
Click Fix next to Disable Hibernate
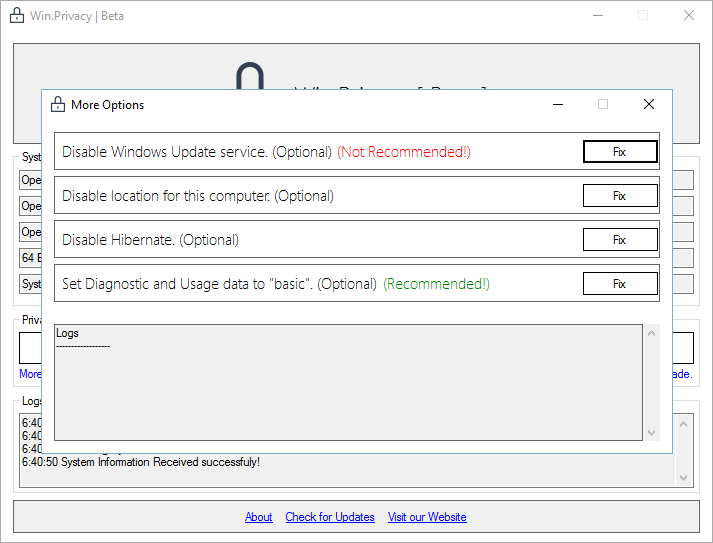pos(620,240)
